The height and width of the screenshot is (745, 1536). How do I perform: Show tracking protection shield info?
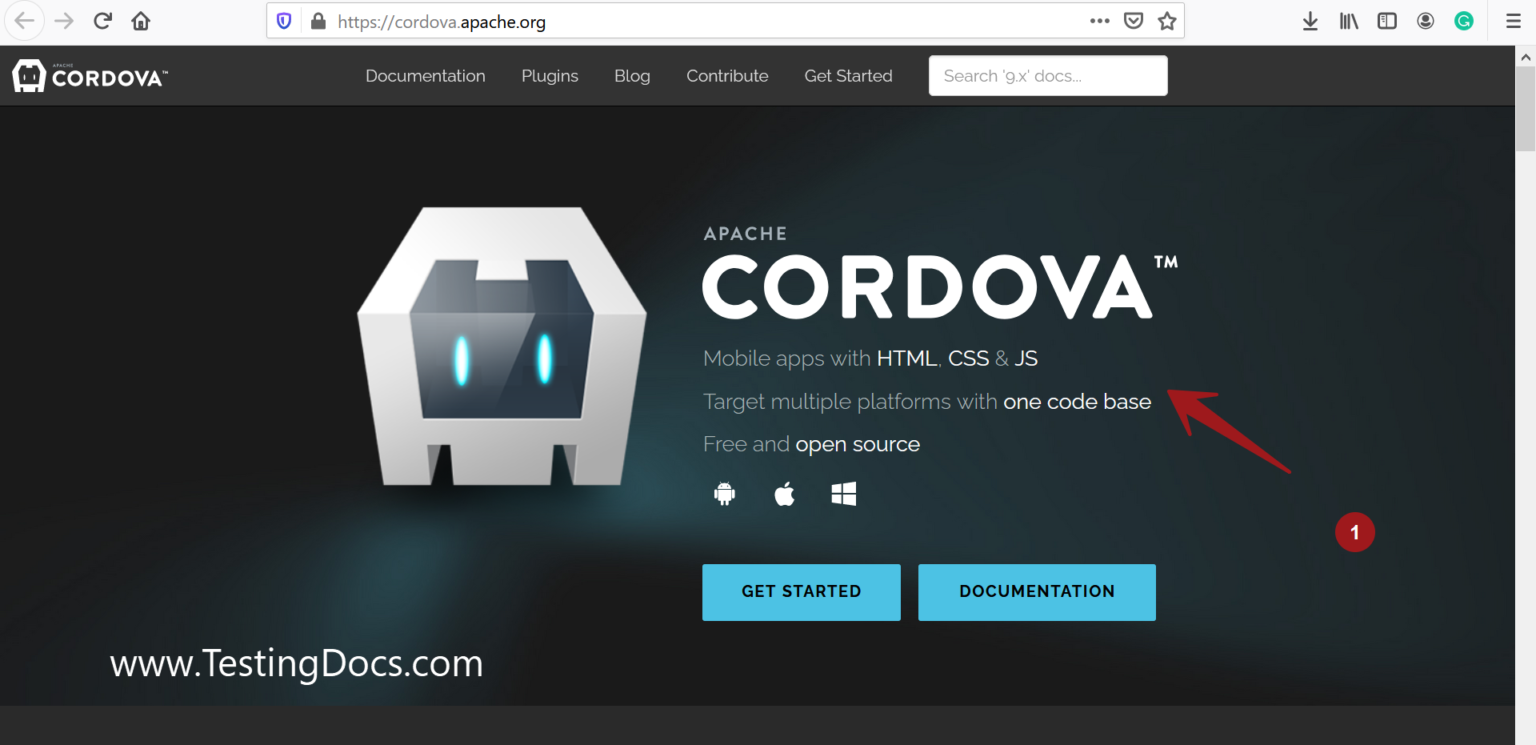click(284, 21)
